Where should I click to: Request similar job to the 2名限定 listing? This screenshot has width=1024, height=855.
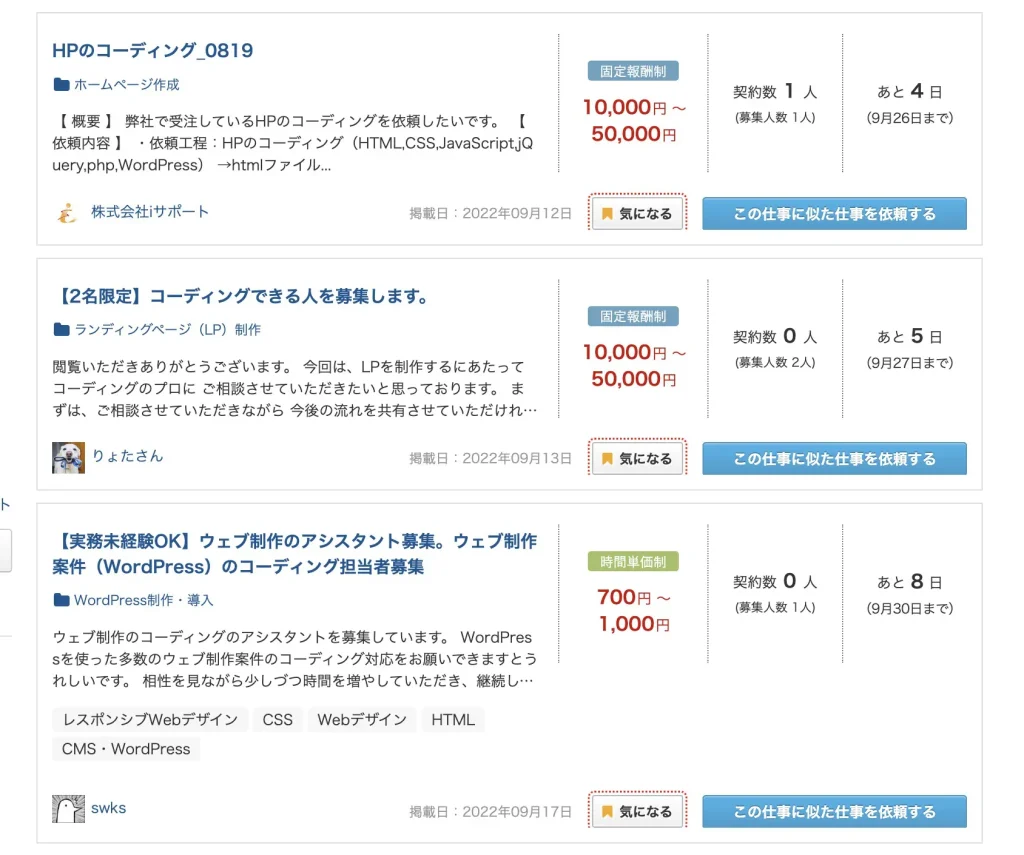click(x=834, y=459)
